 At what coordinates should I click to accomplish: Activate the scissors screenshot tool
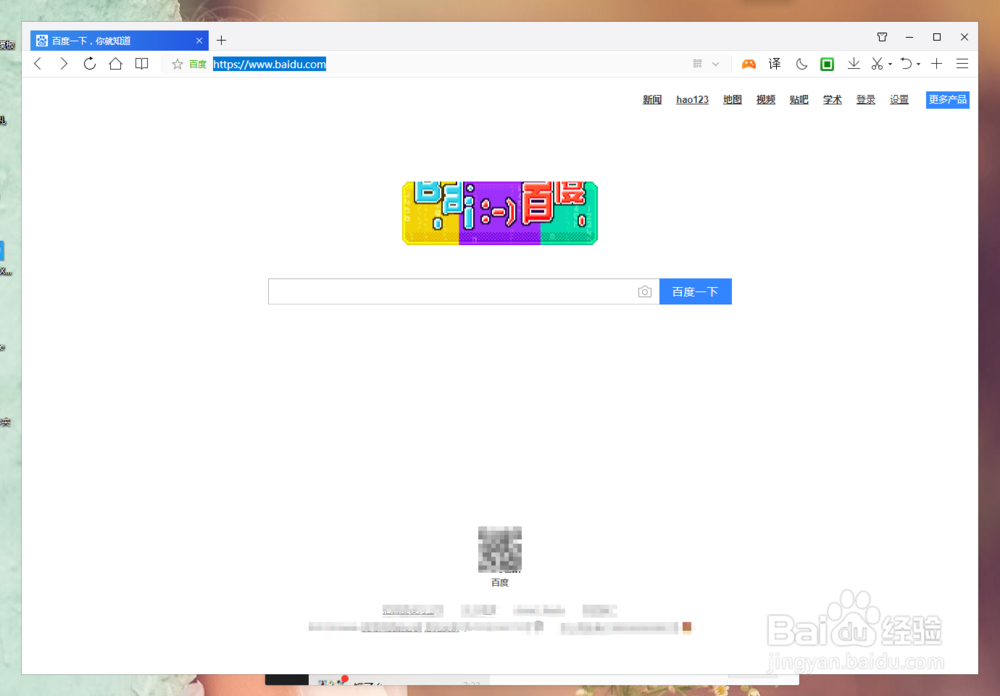click(x=878, y=64)
